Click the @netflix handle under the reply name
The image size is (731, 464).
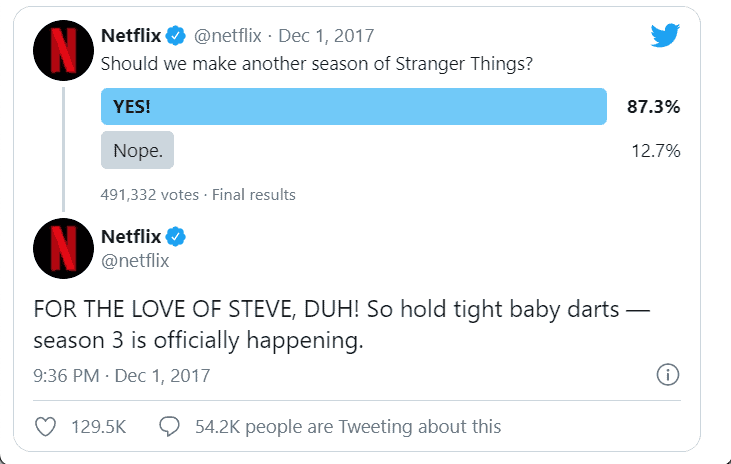(135, 261)
